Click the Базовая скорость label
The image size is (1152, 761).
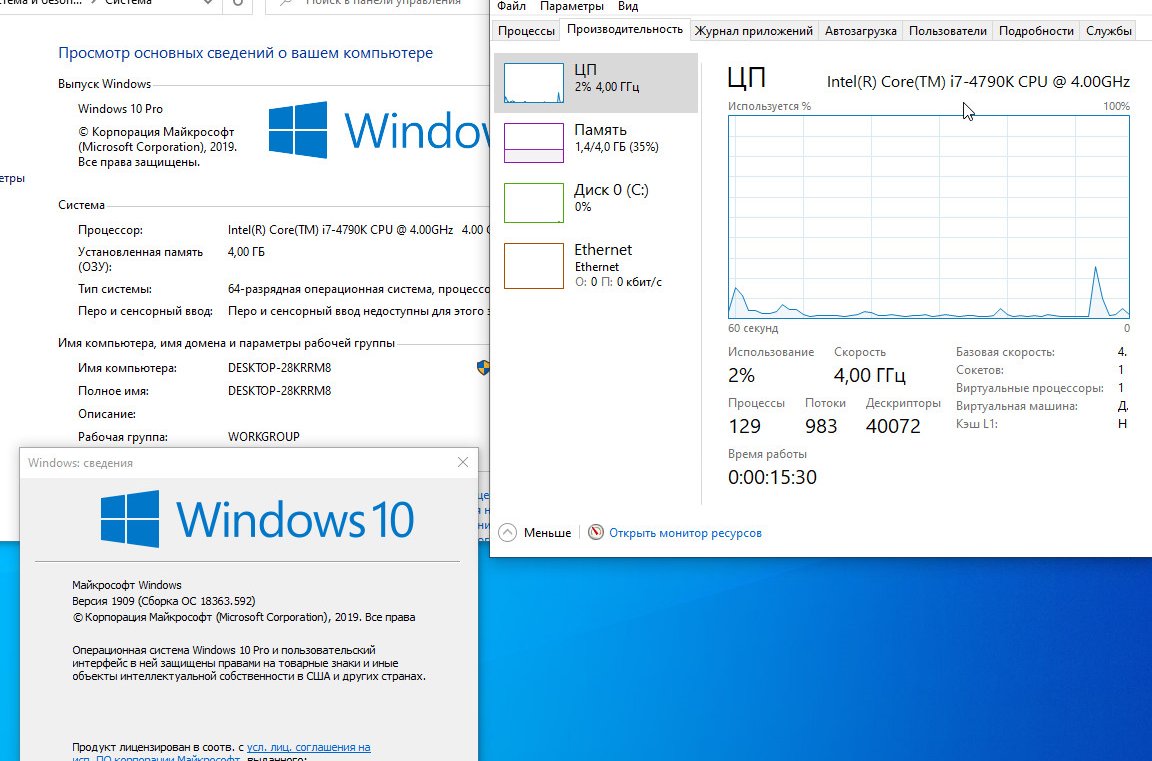1005,352
